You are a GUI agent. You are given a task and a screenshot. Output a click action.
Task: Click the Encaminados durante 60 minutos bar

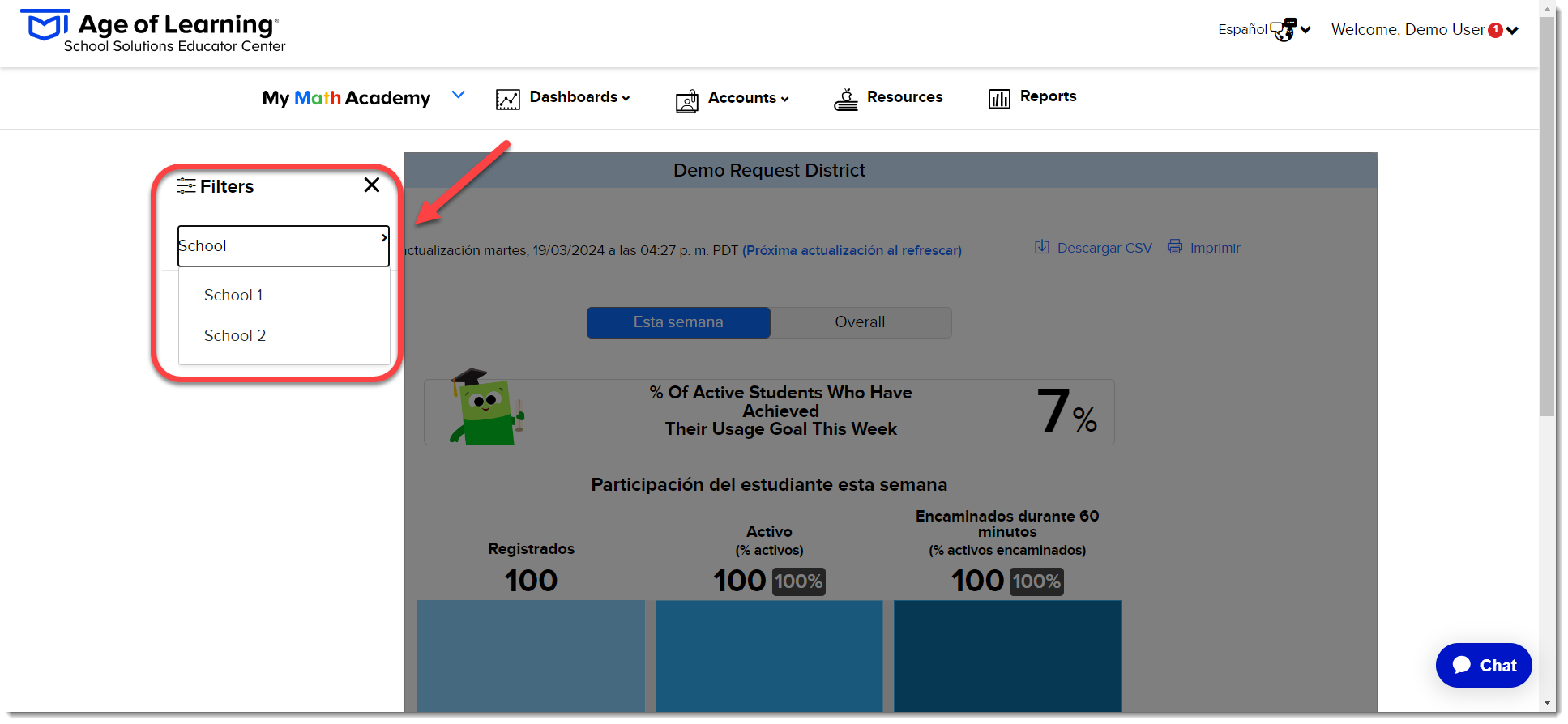pyautogui.click(x=1007, y=656)
